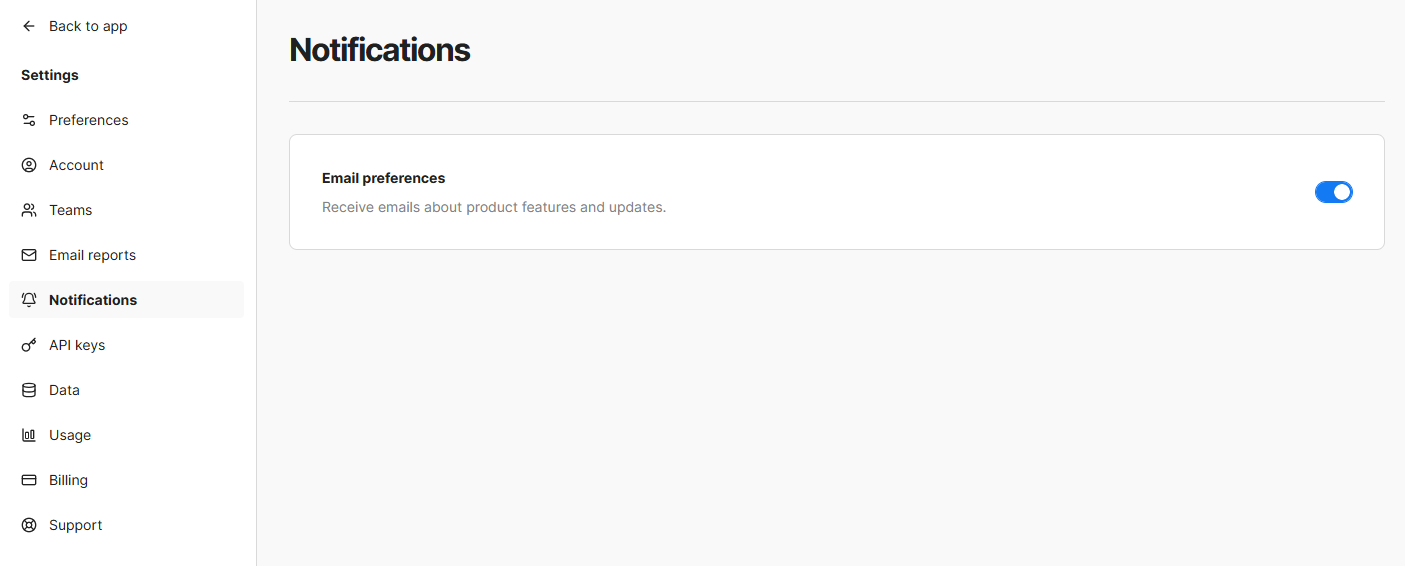
Task: Disable the Email preferences toggle
Action: click(1333, 192)
